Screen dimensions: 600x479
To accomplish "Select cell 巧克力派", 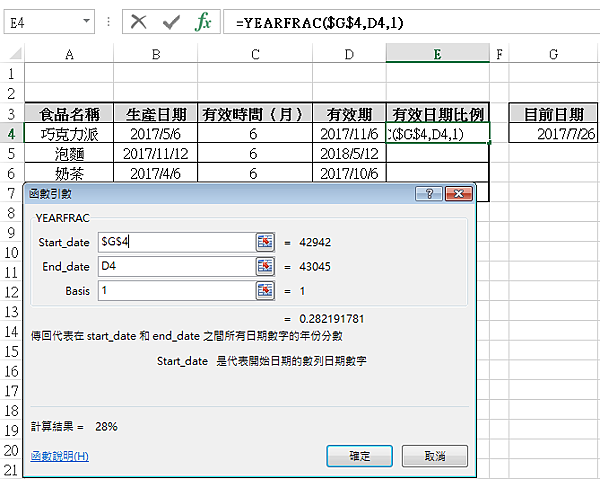I will coord(69,134).
